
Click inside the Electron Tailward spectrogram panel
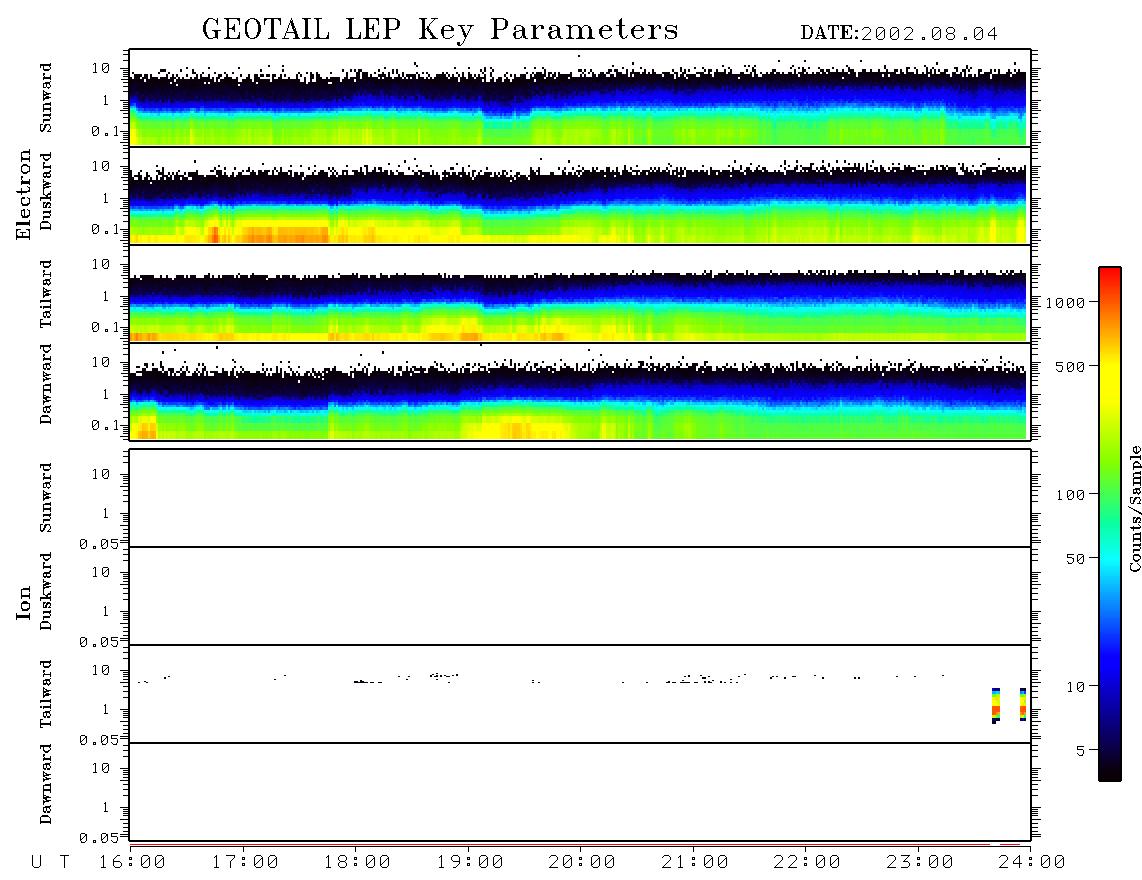click(x=580, y=294)
